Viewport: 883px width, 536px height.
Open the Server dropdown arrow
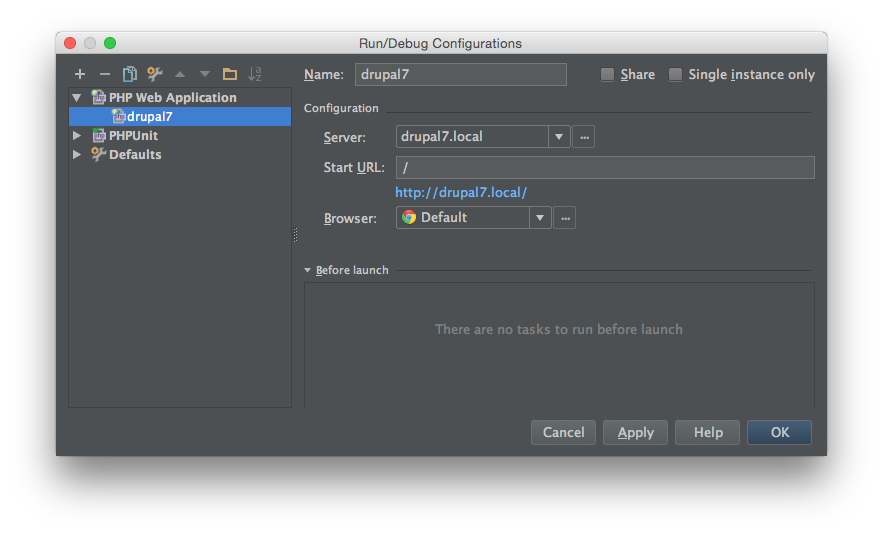(559, 137)
